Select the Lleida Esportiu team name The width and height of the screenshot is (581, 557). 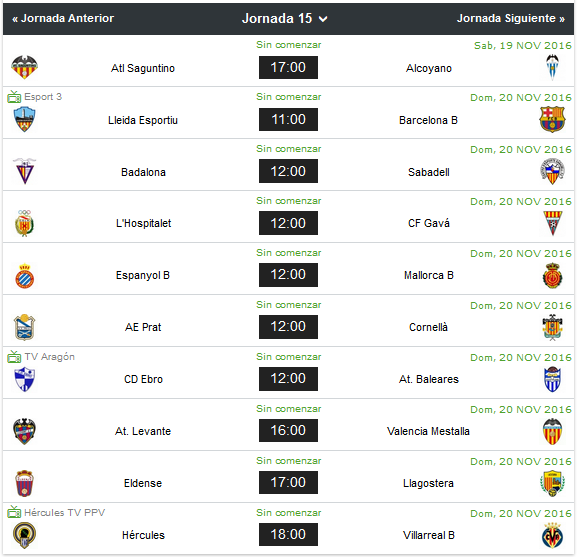(x=143, y=120)
